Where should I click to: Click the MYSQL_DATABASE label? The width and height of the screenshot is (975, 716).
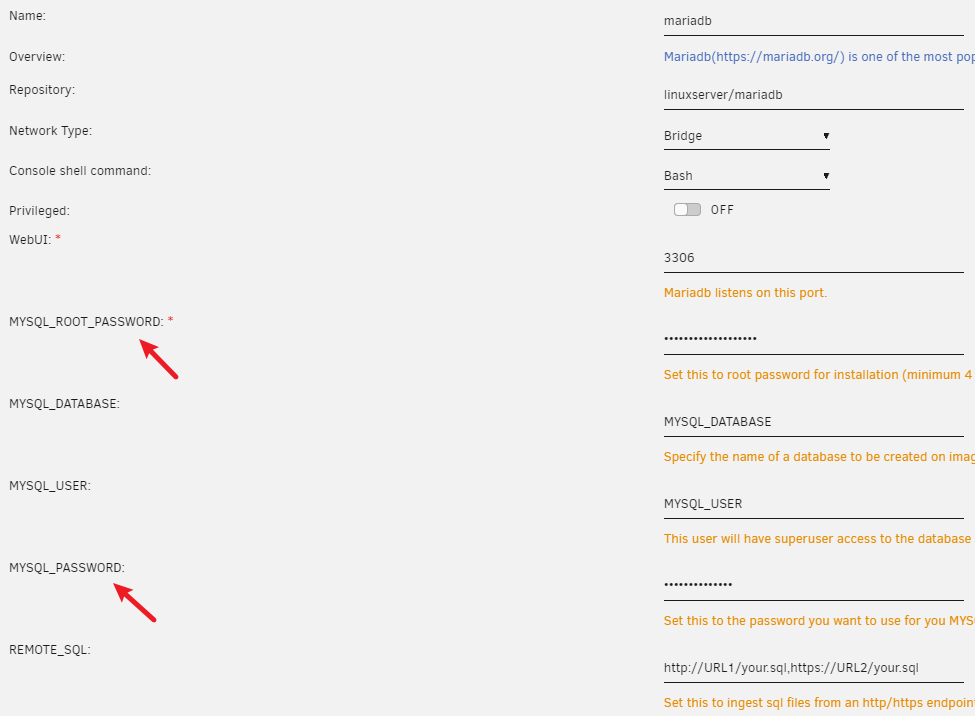64,404
